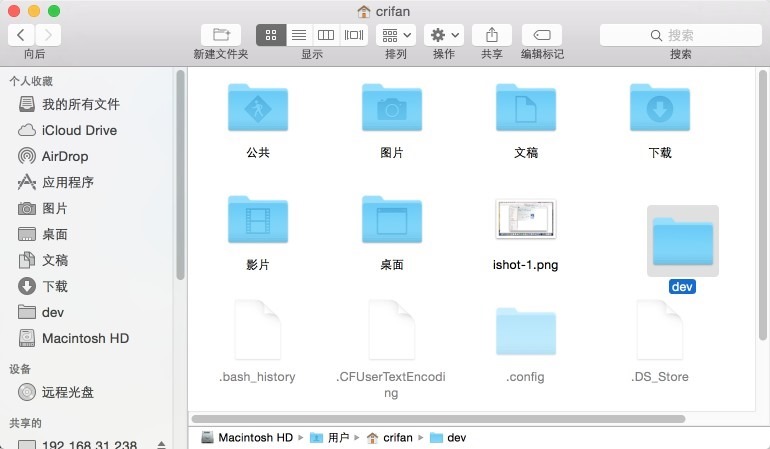Select 图片 in the sidebar
This screenshot has width=770, height=449.
coord(86,208)
